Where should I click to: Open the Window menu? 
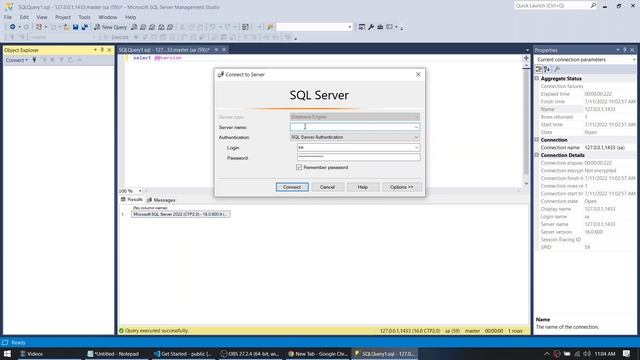pos(108,17)
